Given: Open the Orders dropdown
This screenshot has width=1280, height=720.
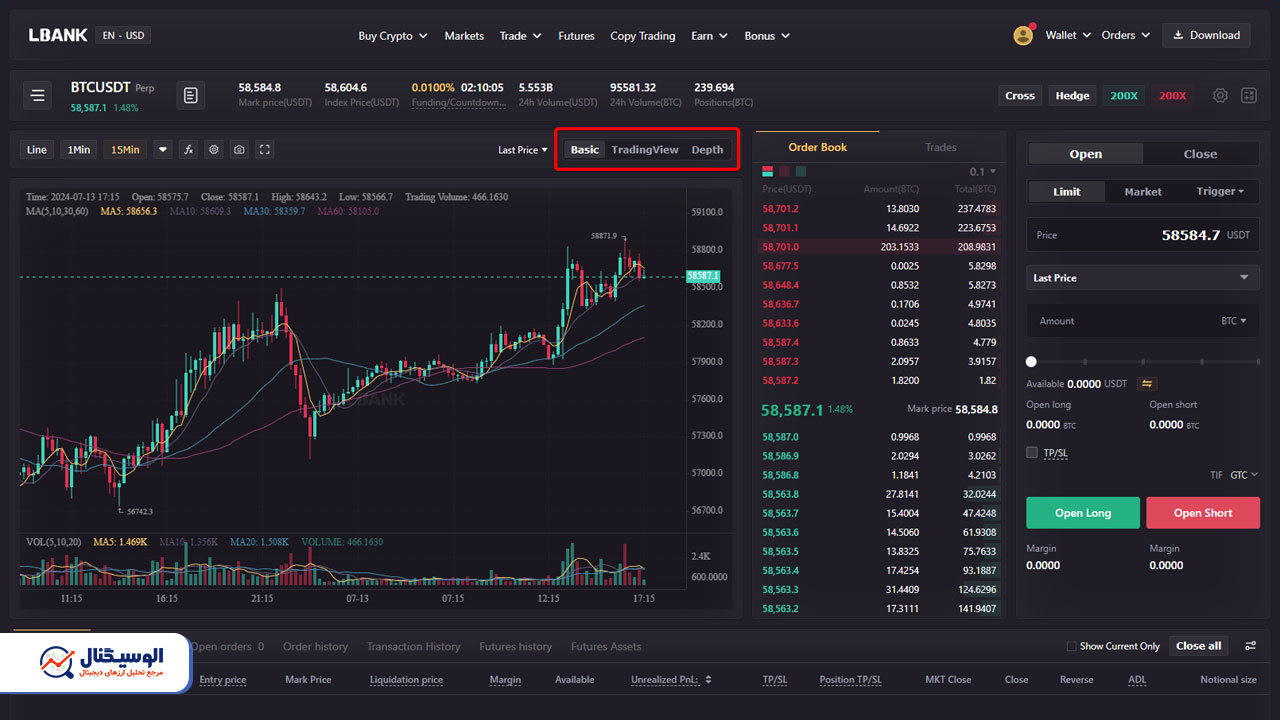Looking at the screenshot, I should point(1126,35).
